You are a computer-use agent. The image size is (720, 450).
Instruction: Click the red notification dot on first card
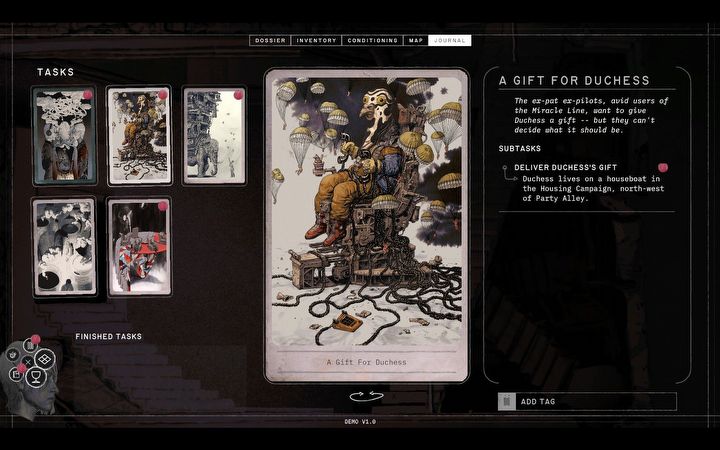click(88, 95)
